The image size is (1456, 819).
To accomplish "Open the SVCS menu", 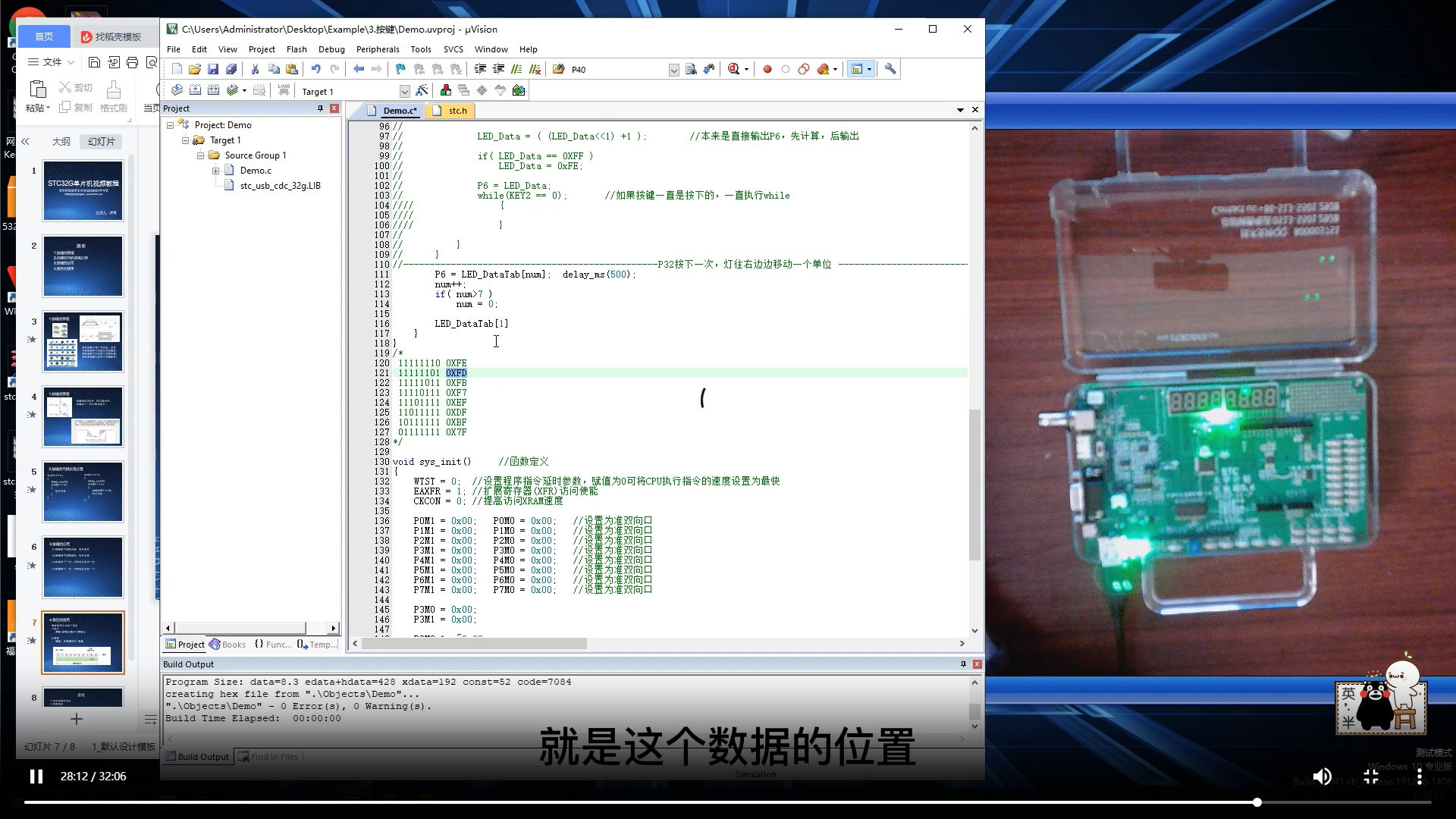I will 453,49.
